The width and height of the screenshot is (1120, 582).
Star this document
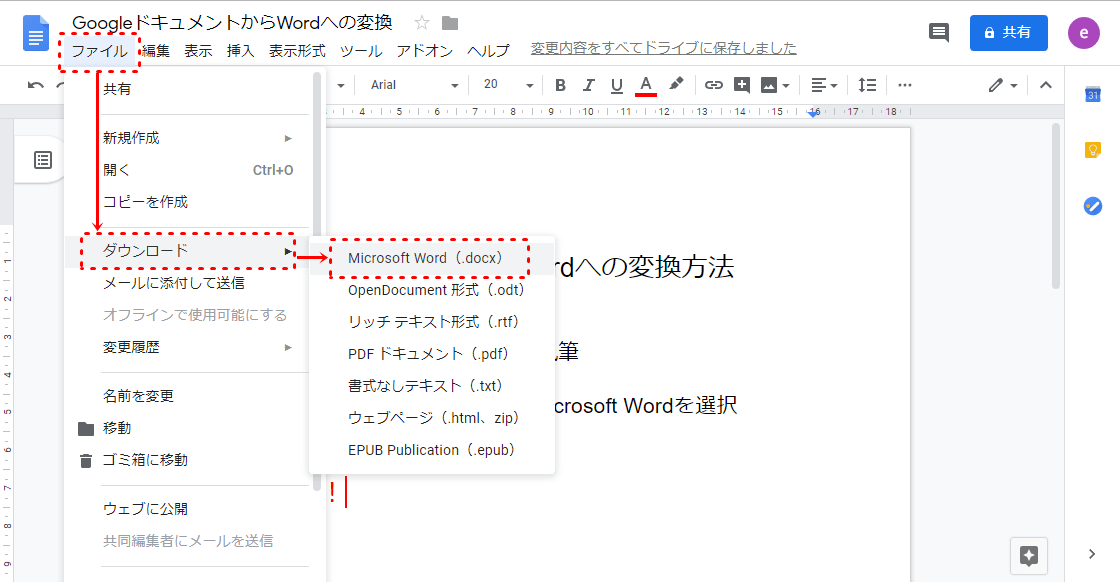[x=422, y=23]
